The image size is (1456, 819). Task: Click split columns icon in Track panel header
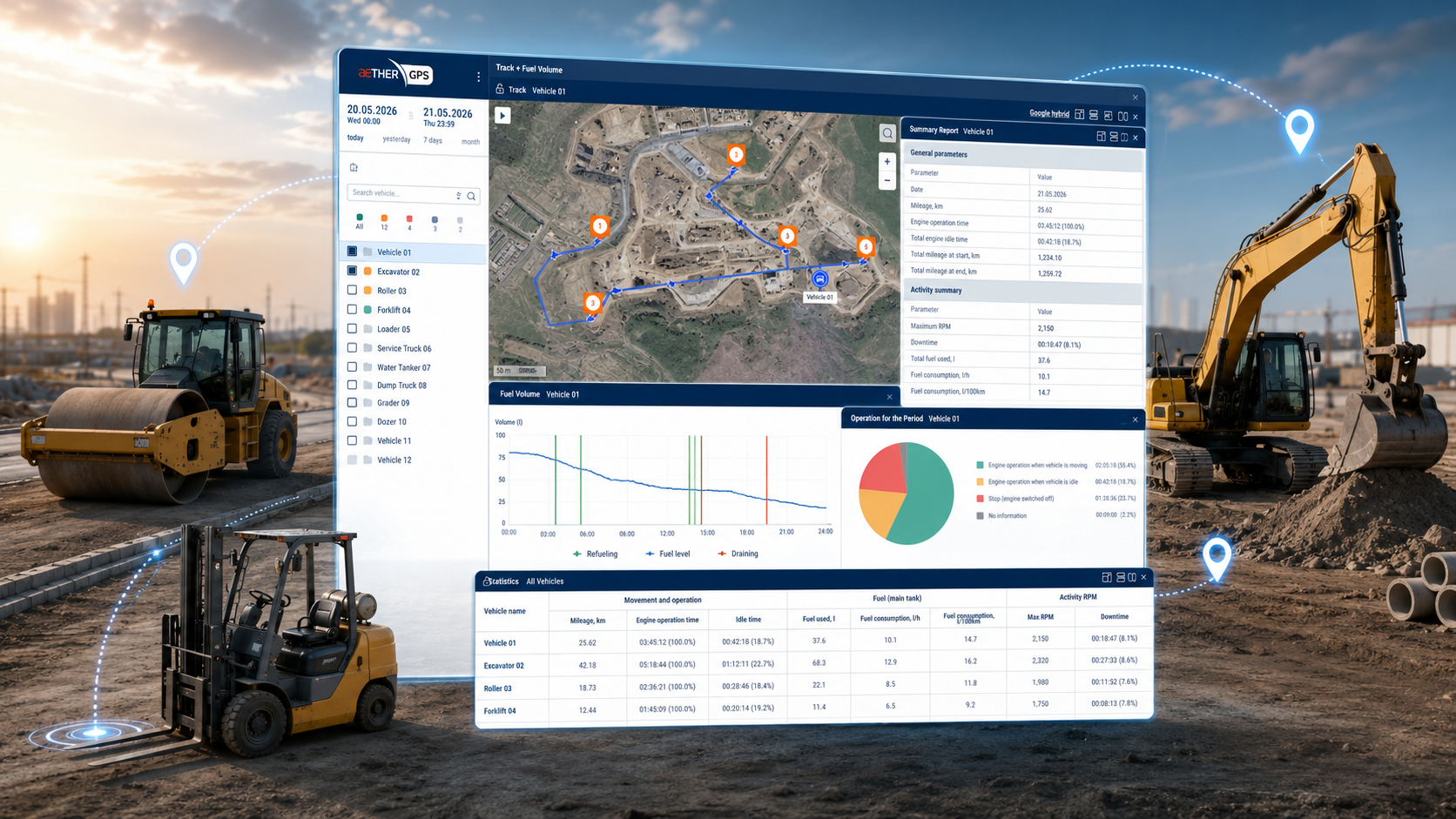(x=1122, y=116)
